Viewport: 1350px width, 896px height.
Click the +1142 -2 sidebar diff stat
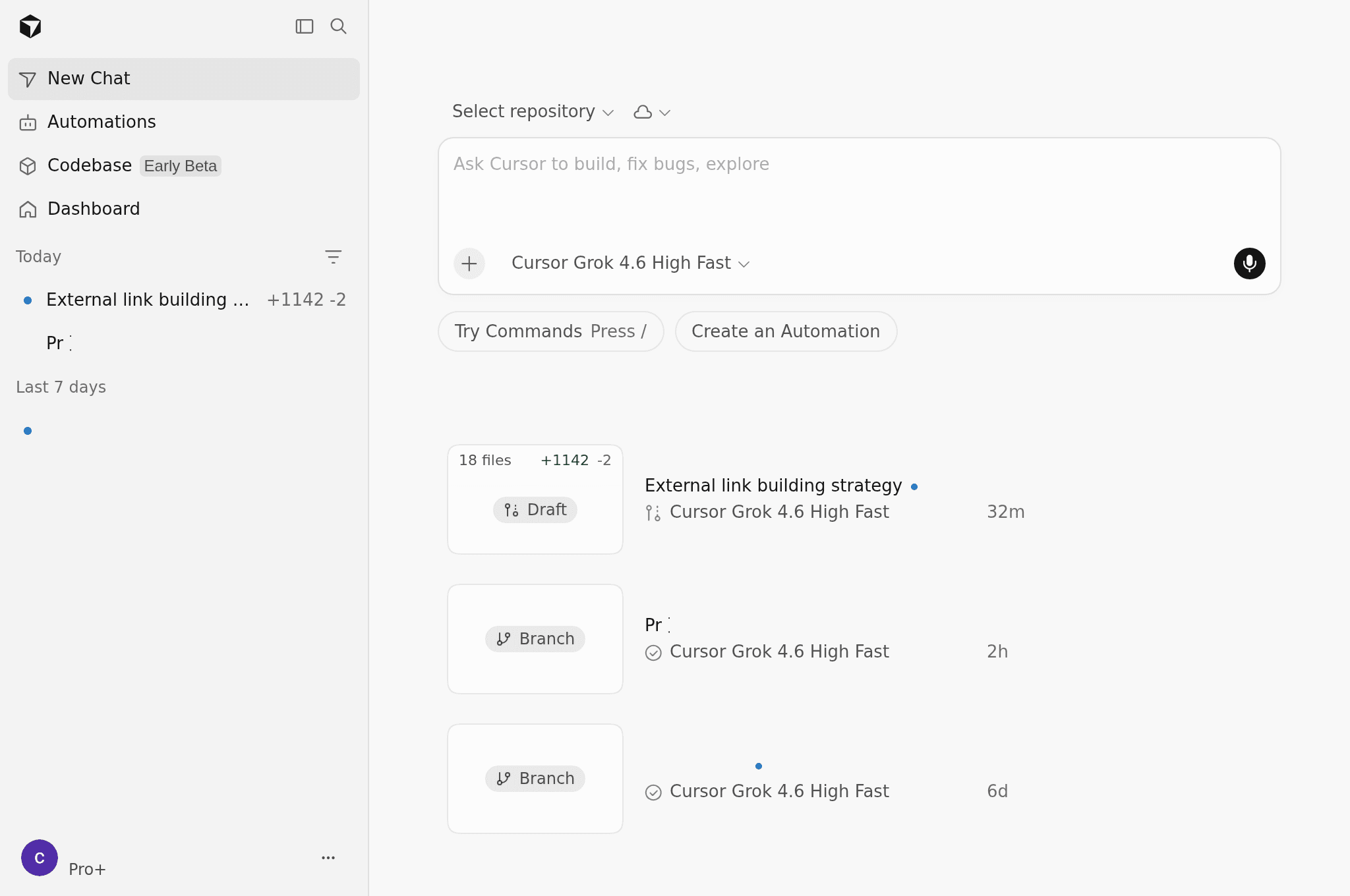click(x=307, y=300)
